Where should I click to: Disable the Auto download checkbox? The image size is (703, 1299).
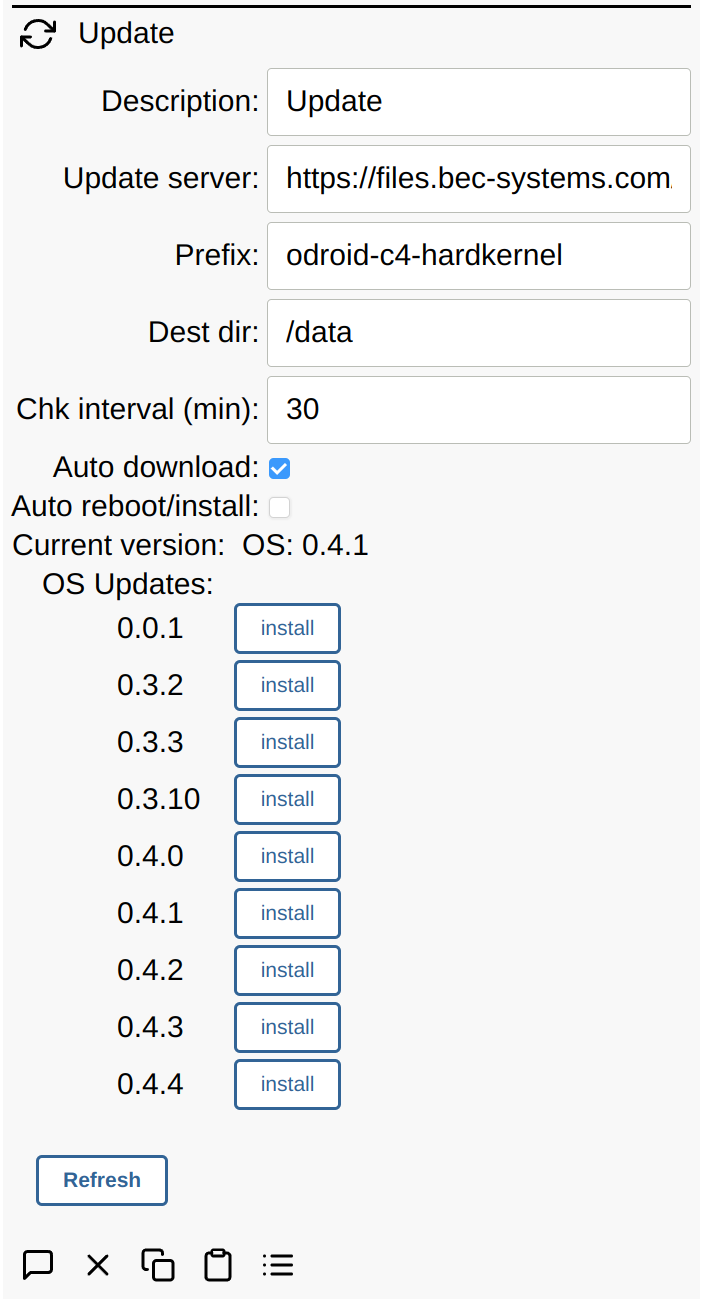(x=280, y=468)
